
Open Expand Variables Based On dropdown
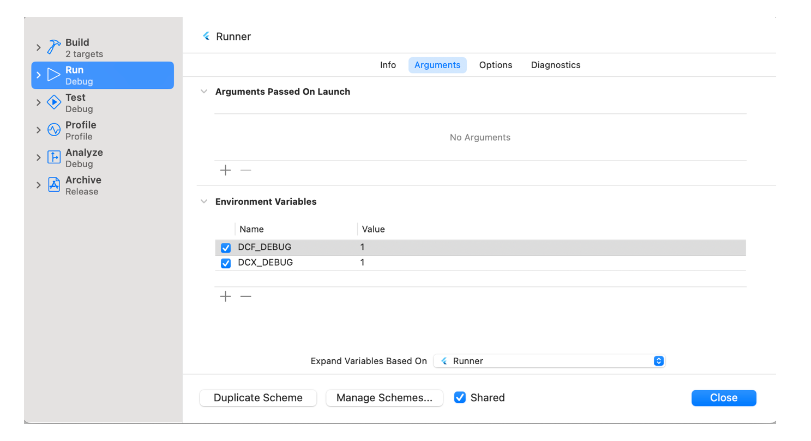[x=549, y=361]
